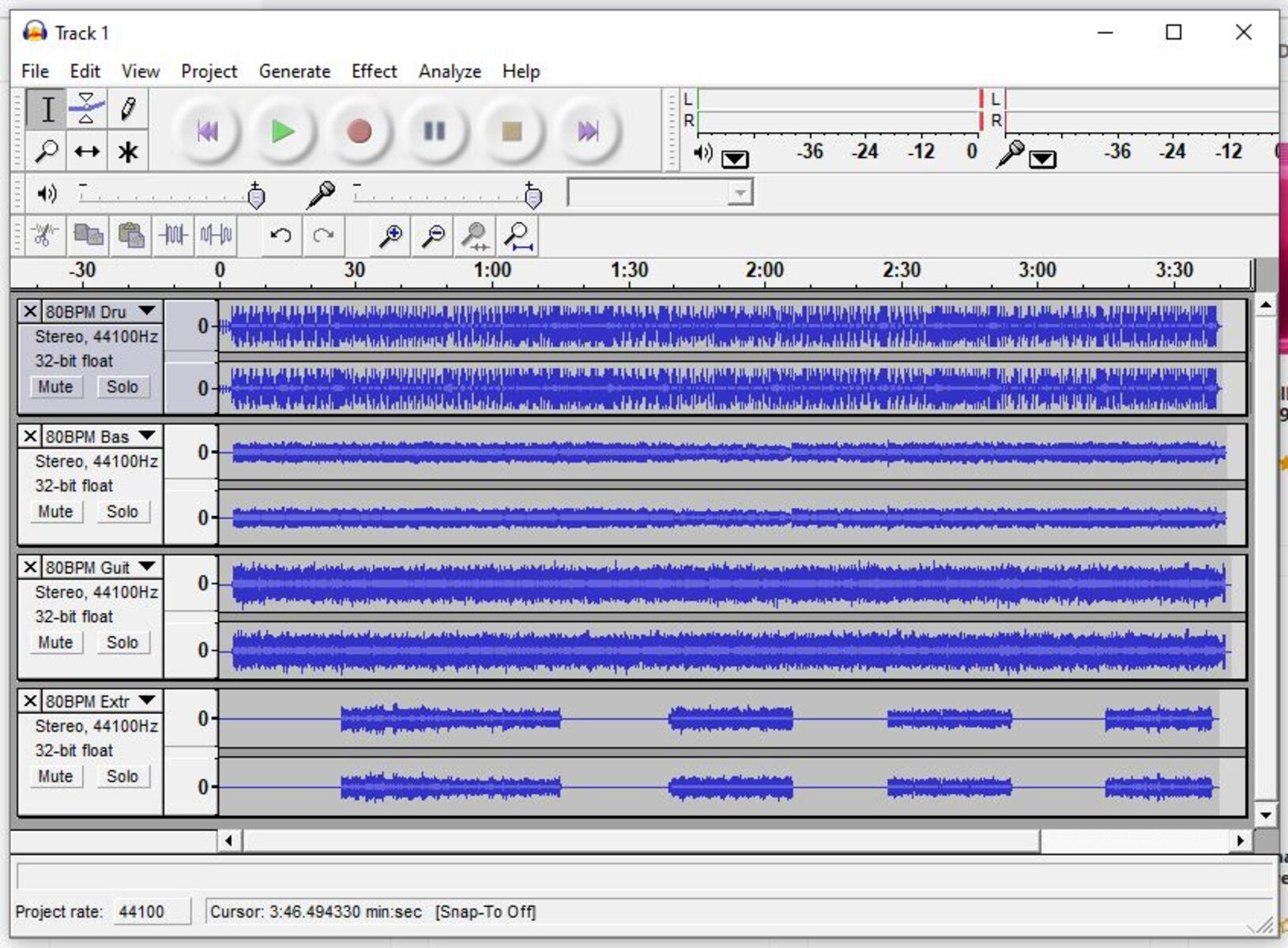Open the View menu

point(141,71)
